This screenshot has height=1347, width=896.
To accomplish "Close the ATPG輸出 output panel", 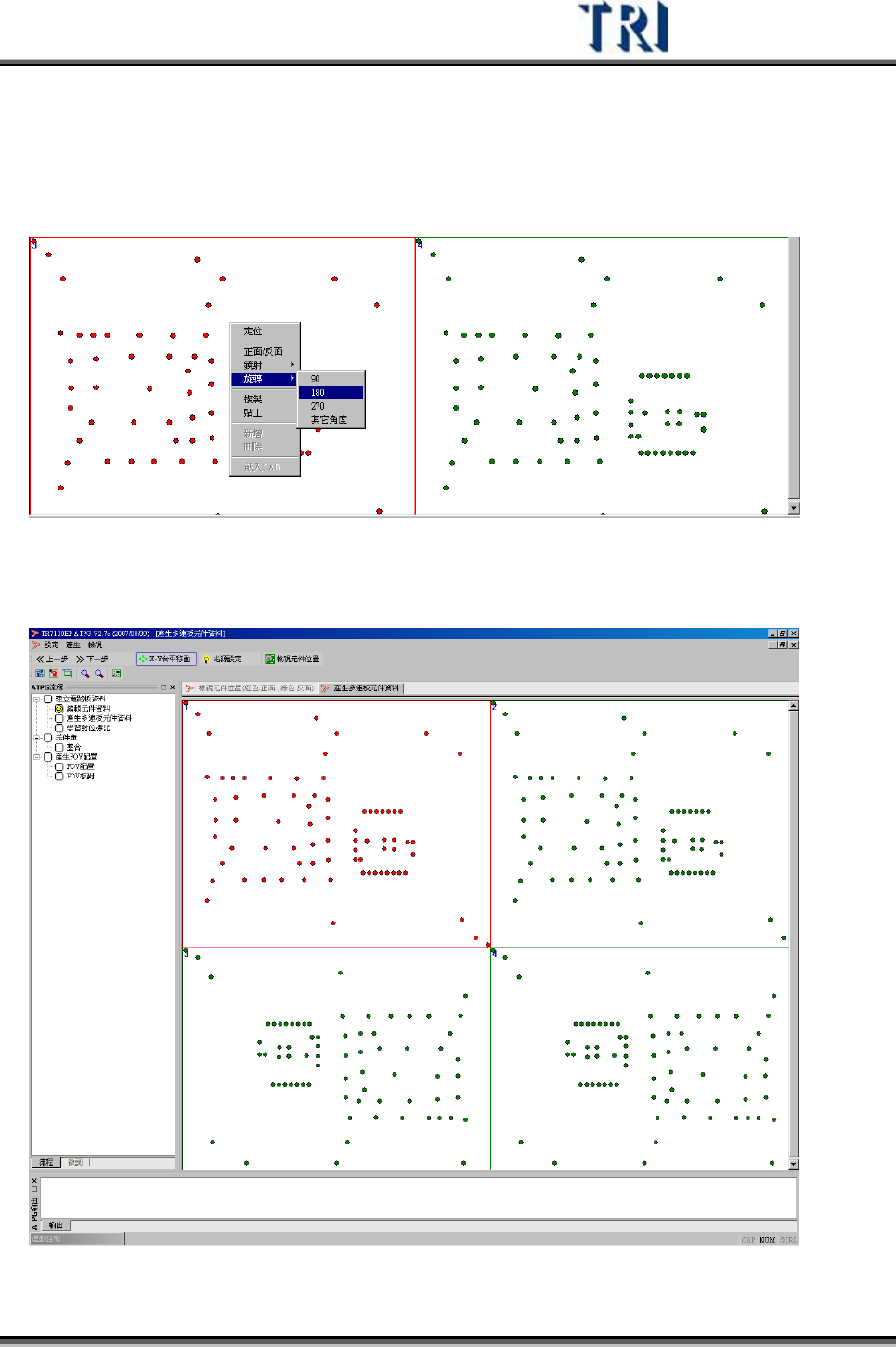I will (x=34, y=1181).
